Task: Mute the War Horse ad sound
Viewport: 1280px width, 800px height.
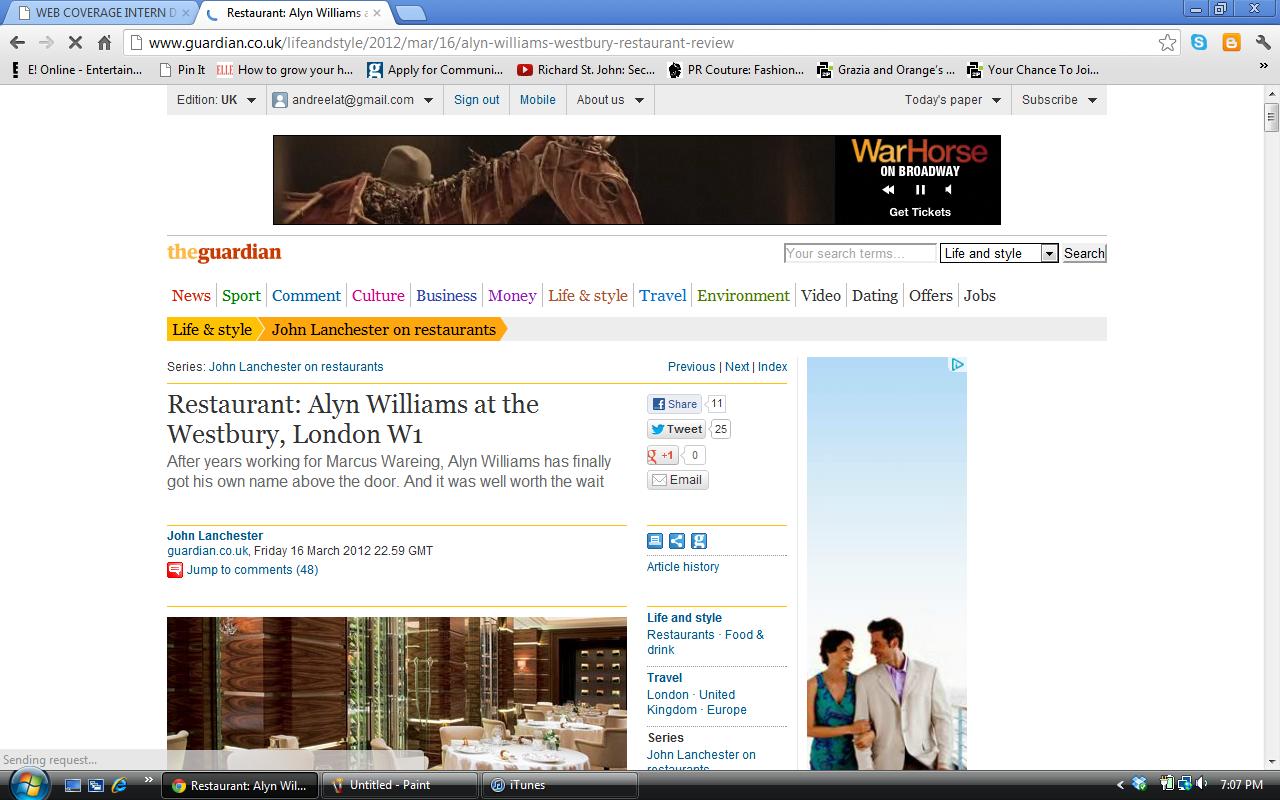Action: point(949,190)
